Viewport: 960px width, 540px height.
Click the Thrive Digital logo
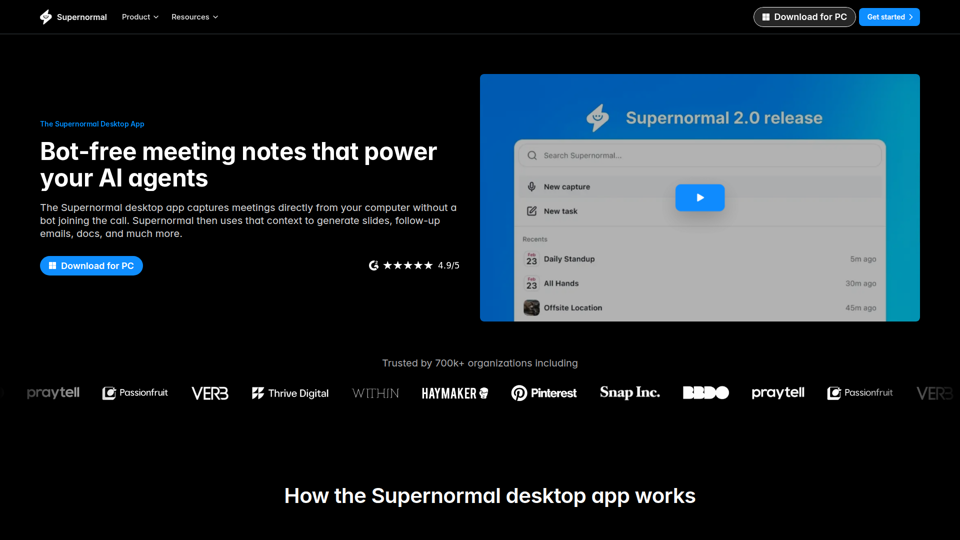[x=290, y=393]
